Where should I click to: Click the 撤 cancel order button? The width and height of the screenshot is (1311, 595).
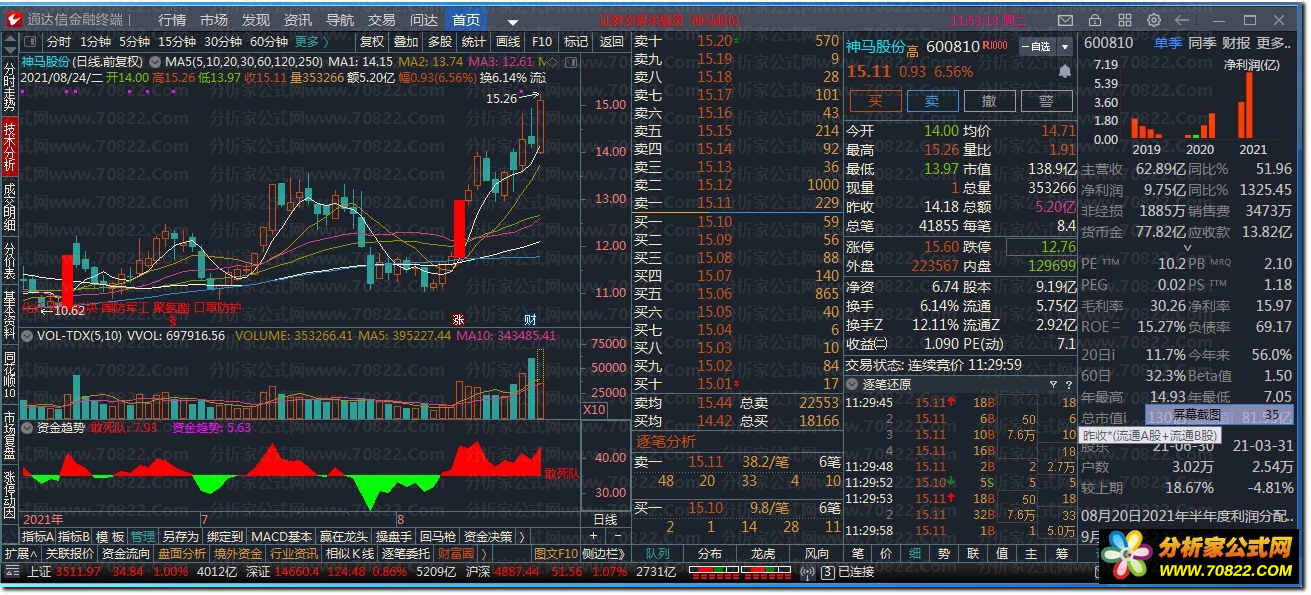click(x=989, y=101)
